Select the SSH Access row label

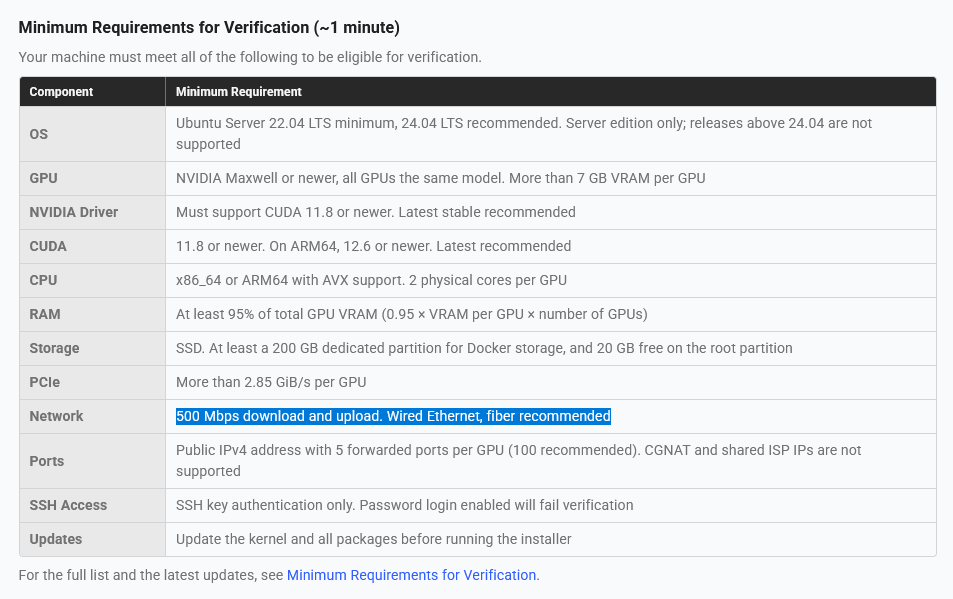(x=68, y=505)
